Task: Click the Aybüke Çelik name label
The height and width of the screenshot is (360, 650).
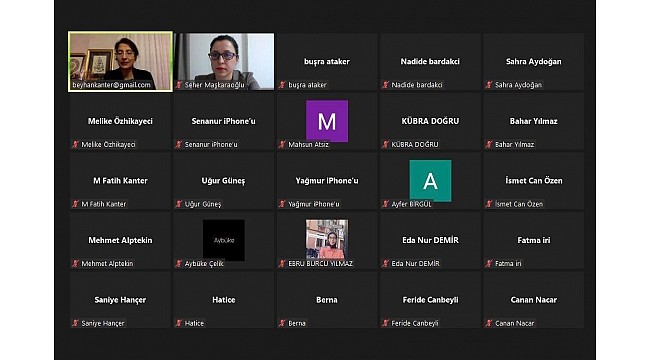Action: (x=204, y=264)
